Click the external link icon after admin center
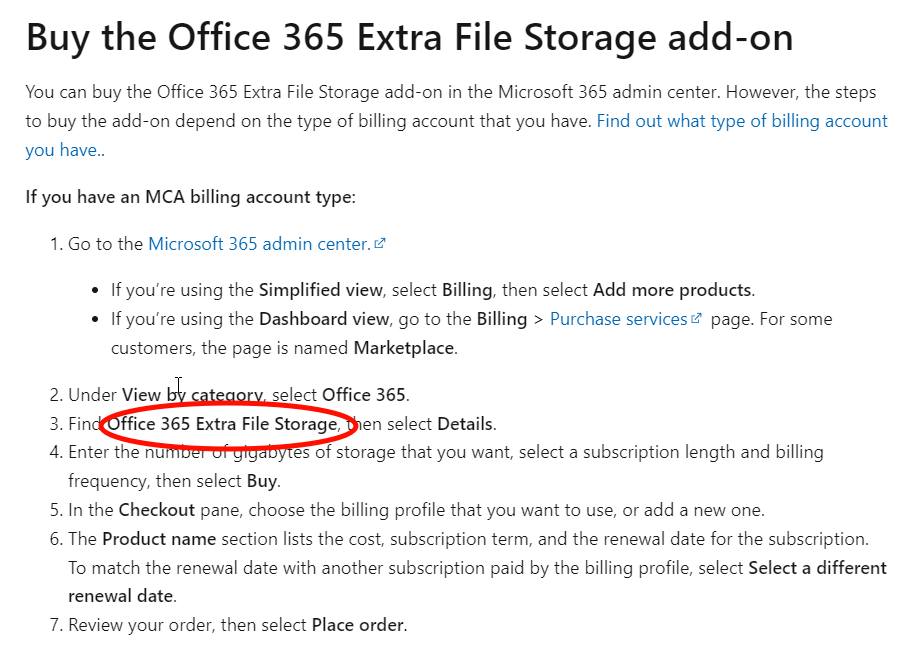 pos(380,243)
